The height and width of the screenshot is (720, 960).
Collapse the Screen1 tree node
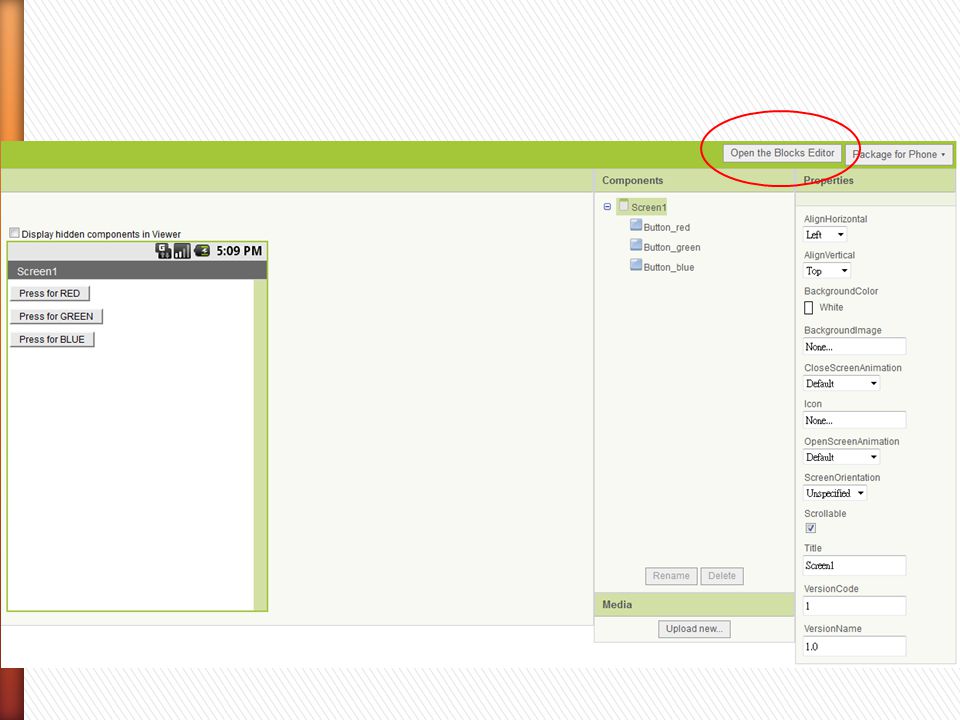click(607, 207)
